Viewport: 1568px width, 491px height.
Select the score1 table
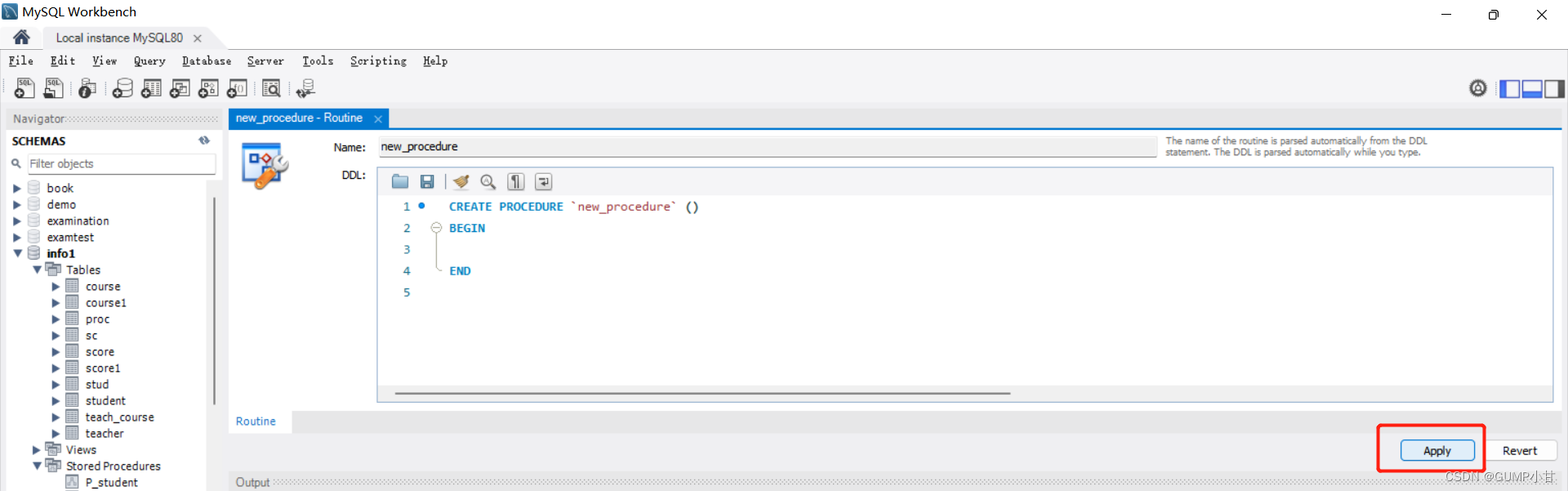click(x=103, y=368)
